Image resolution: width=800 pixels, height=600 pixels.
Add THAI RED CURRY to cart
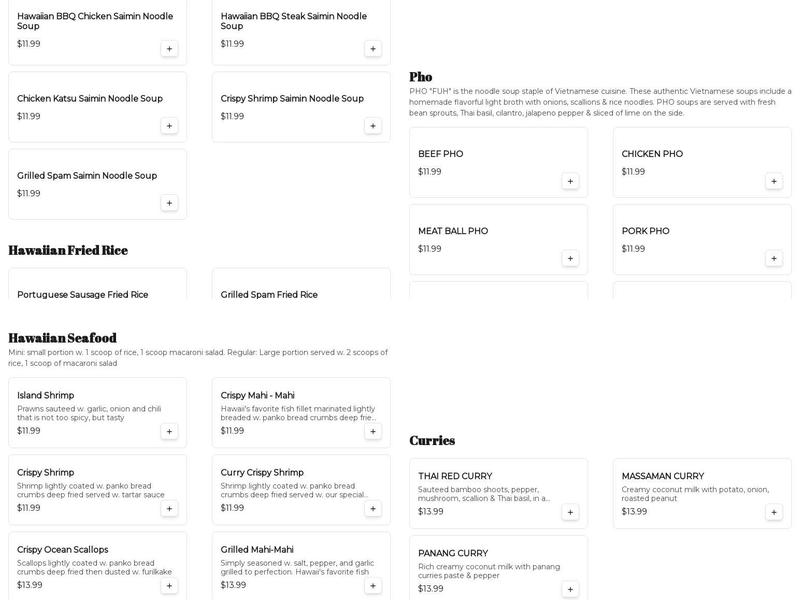pyautogui.click(x=570, y=512)
